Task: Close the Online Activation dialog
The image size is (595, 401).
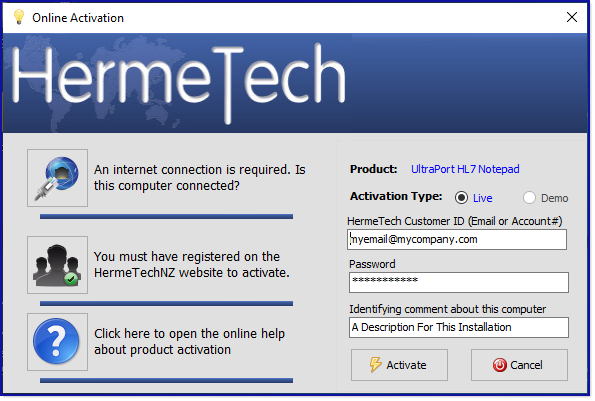Action: [x=572, y=17]
